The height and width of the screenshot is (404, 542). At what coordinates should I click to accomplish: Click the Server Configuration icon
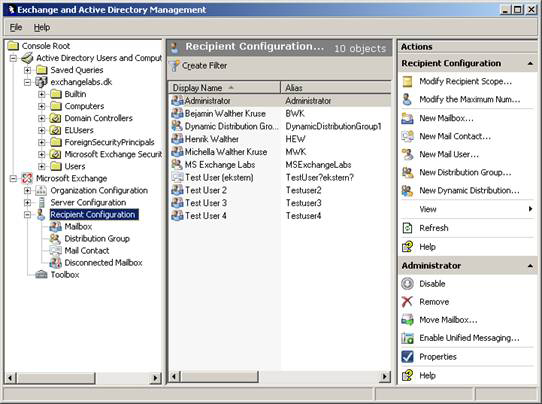(41, 203)
